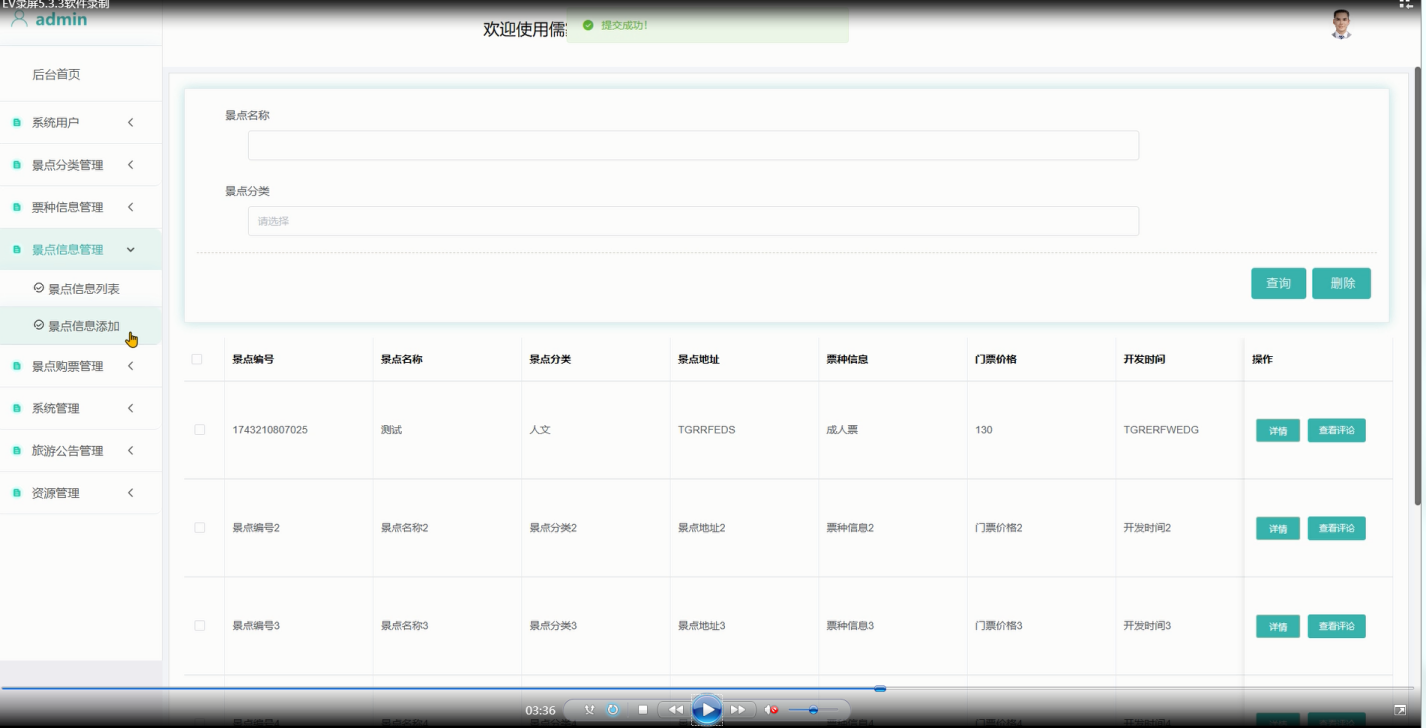
Task: Click the check-circle icon beside 景点信息添加
Action: [39, 325]
